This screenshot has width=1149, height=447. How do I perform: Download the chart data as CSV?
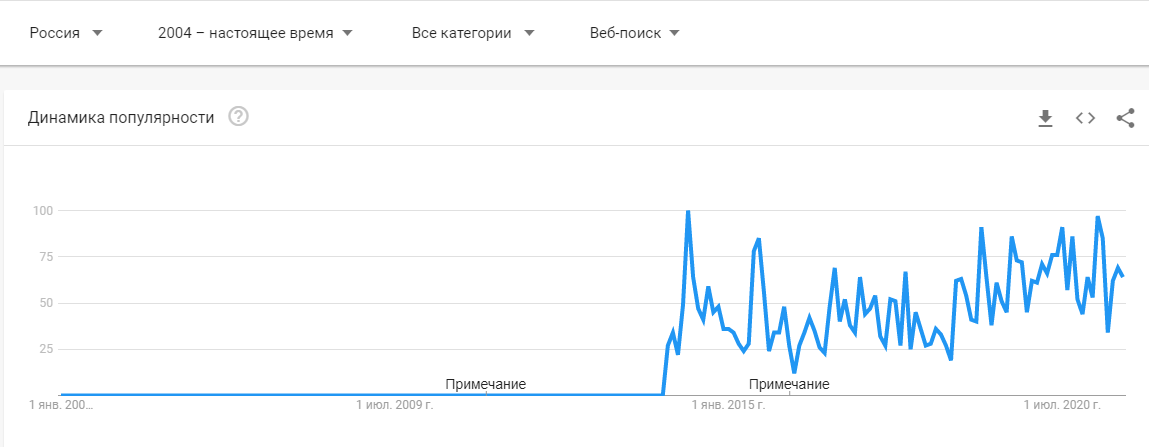(1045, 118)
